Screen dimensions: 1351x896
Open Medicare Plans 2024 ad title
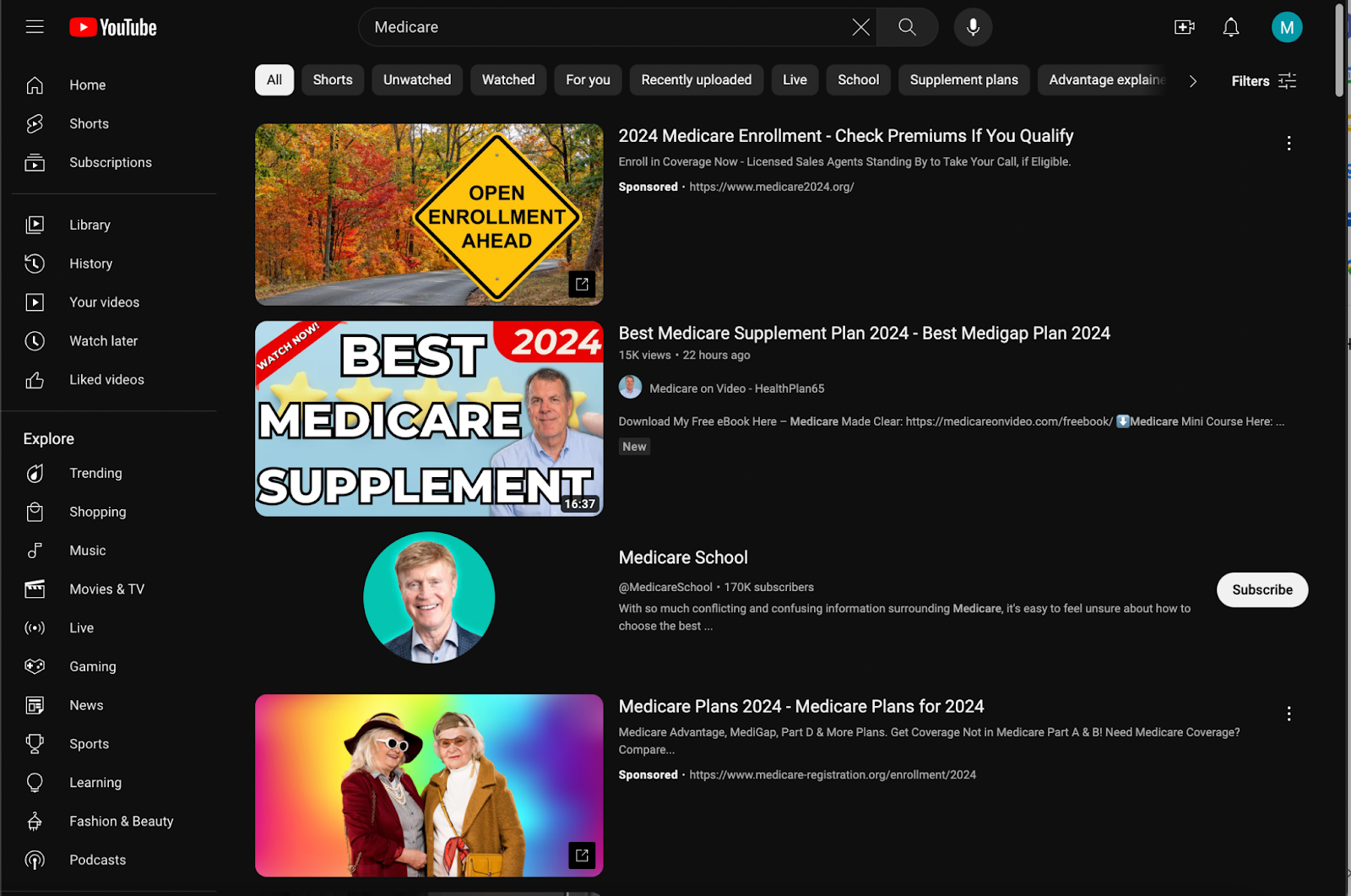click(801, 707)
